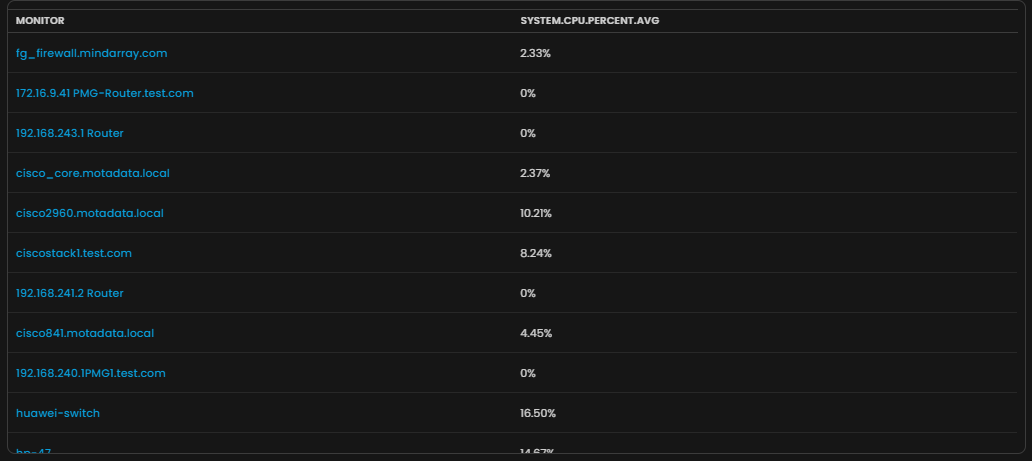The image size is (1032, 461).
Task: Select the 2.37% CPU value cell
Action: (x=535, y=173)
